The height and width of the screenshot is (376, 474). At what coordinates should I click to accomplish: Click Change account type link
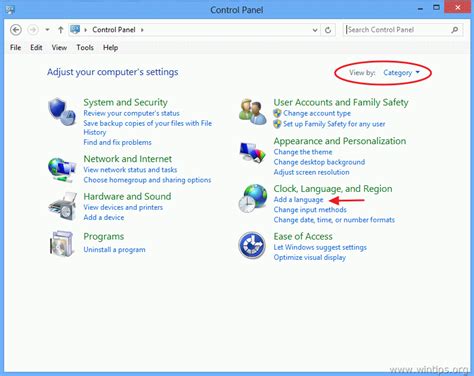coord(317,113)
